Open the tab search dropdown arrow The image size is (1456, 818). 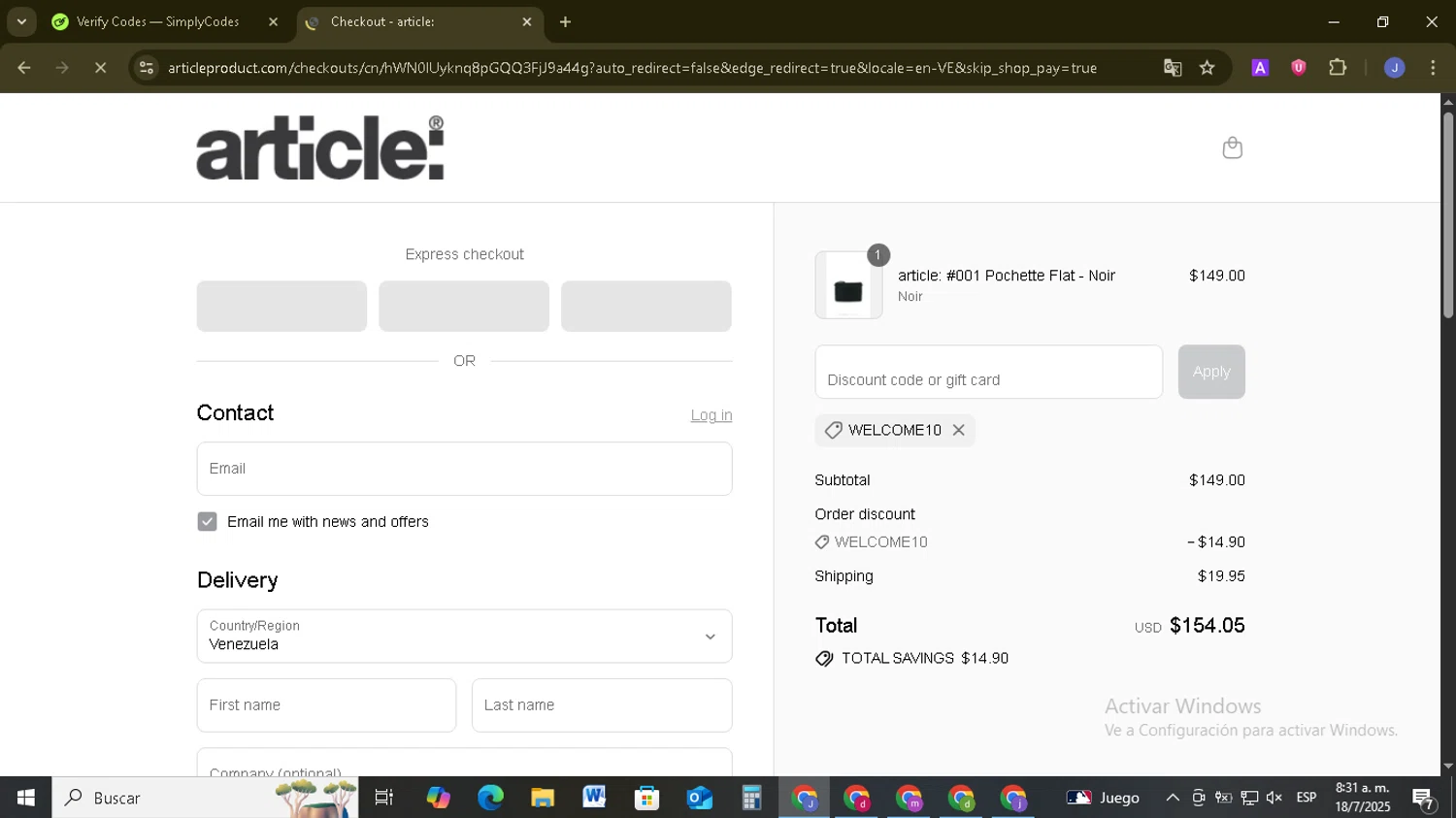click(x=20, y=21)
